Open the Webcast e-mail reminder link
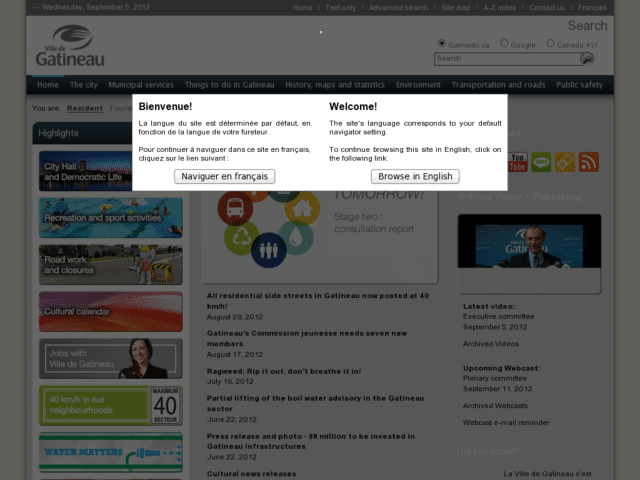Screen dimensions: 640x480 click(506, 422)
